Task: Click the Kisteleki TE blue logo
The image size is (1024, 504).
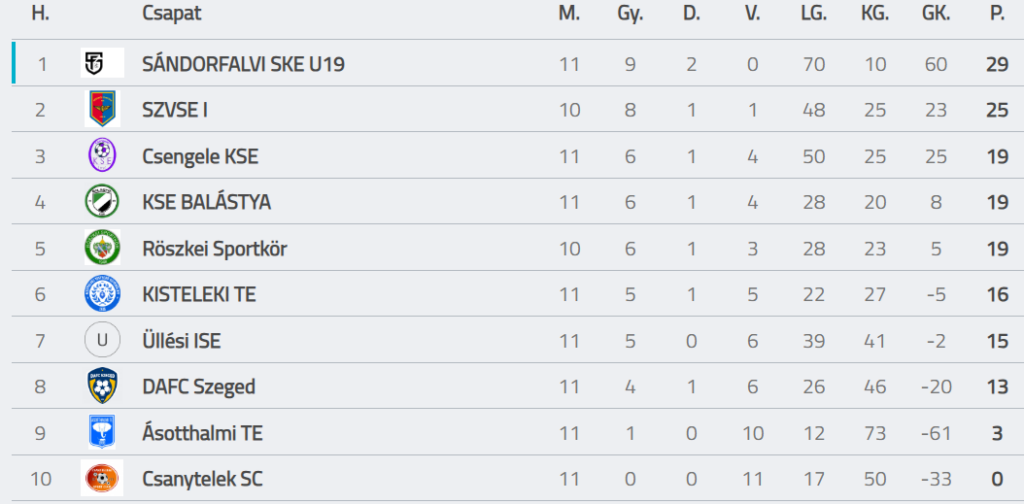Action: click(x=102, y=294)
